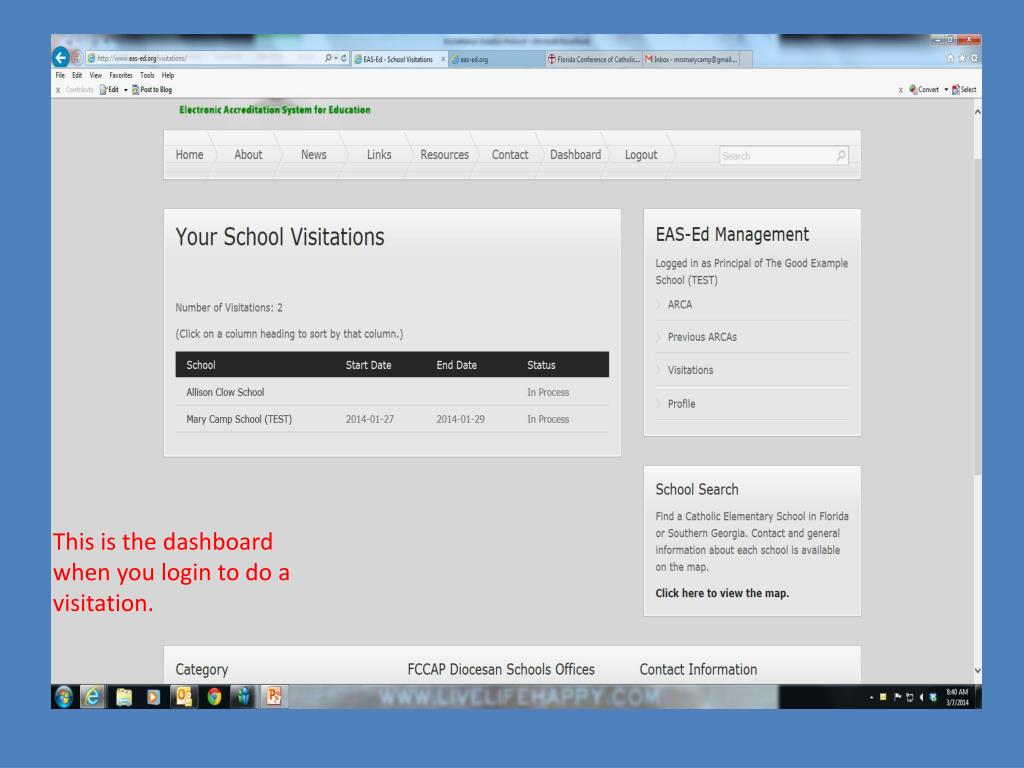This screenshot has height=768, width=1024.
Task: Click the 2014-01-29 end date cell
Action: coord(460,419)
